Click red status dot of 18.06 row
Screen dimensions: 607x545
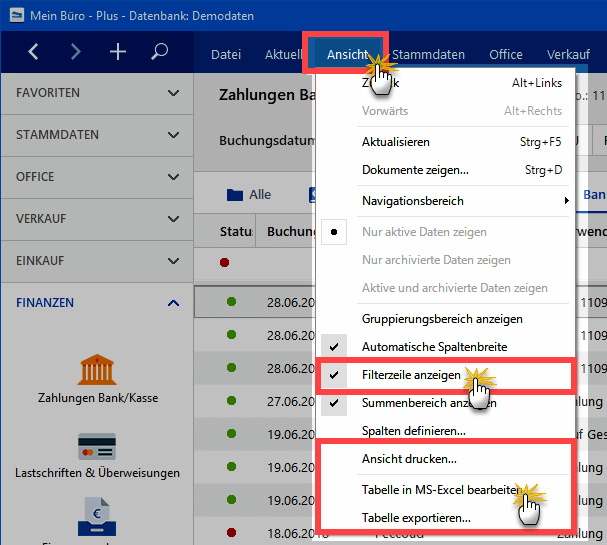(x=231, y=532)
